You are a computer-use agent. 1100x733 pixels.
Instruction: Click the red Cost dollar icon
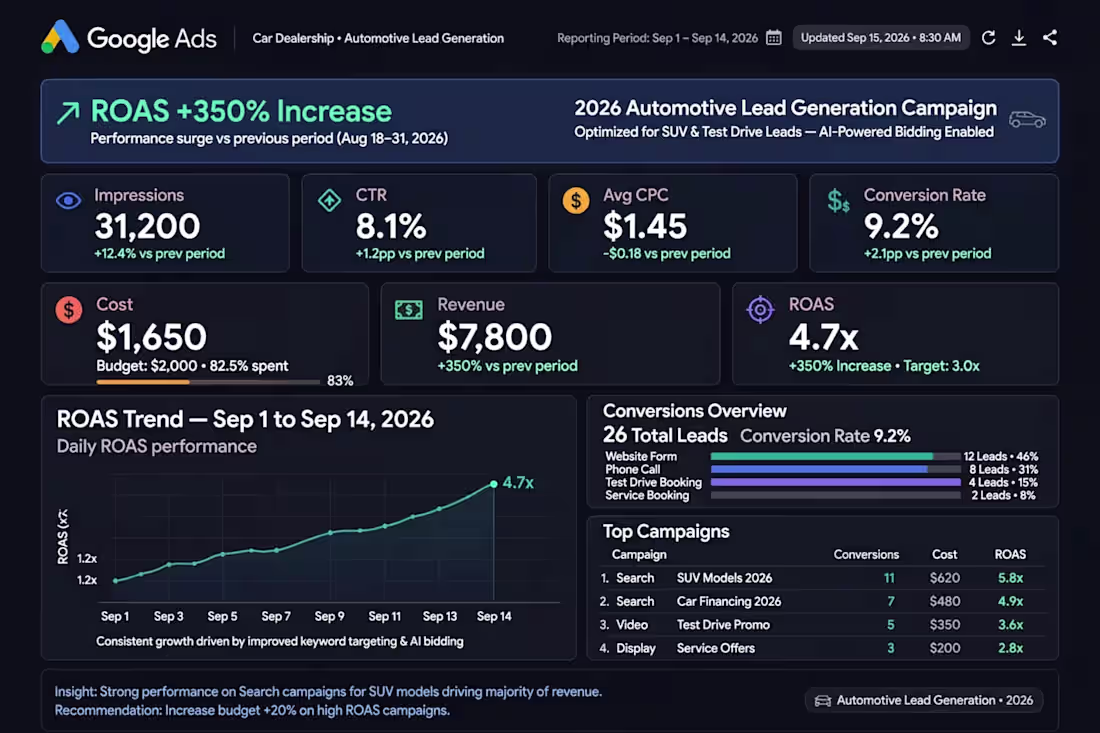[x=69, y=310]
